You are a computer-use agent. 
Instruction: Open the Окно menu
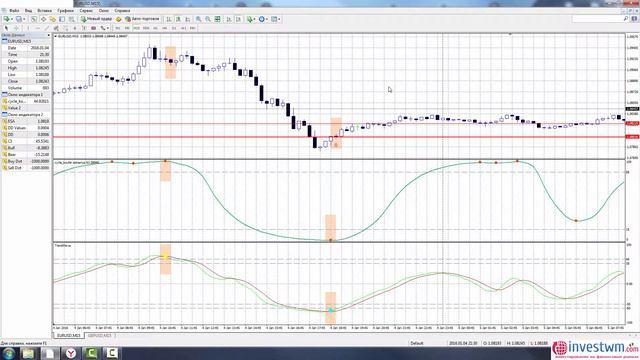[104, 11]
